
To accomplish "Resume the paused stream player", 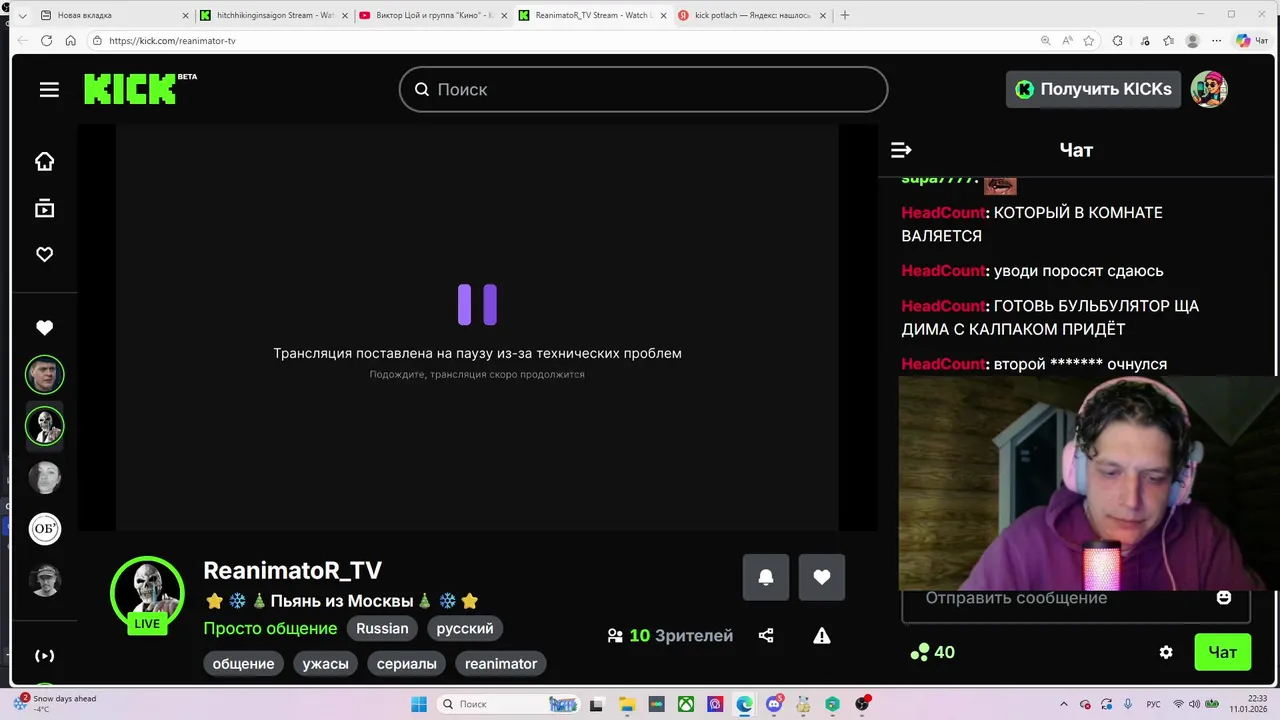I will (477, 304).
